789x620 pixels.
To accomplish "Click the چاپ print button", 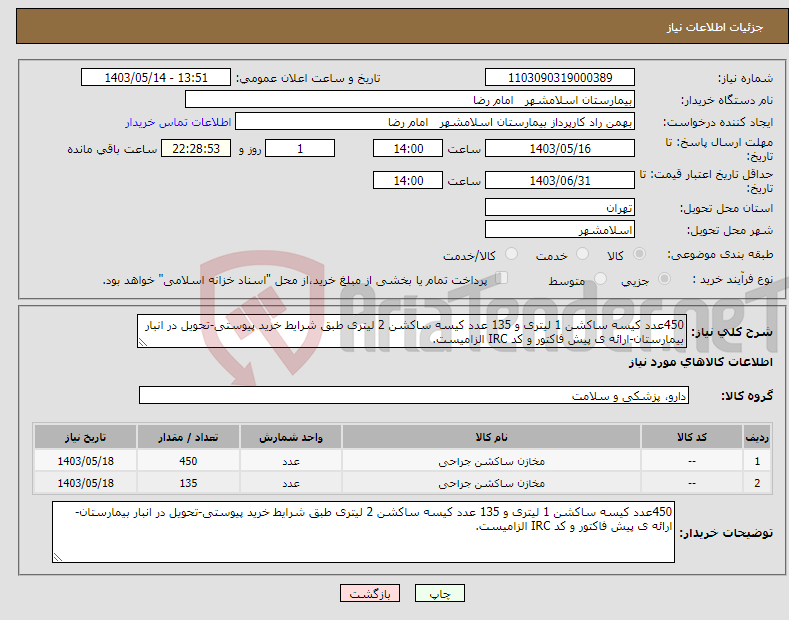I will click(439, 593).
